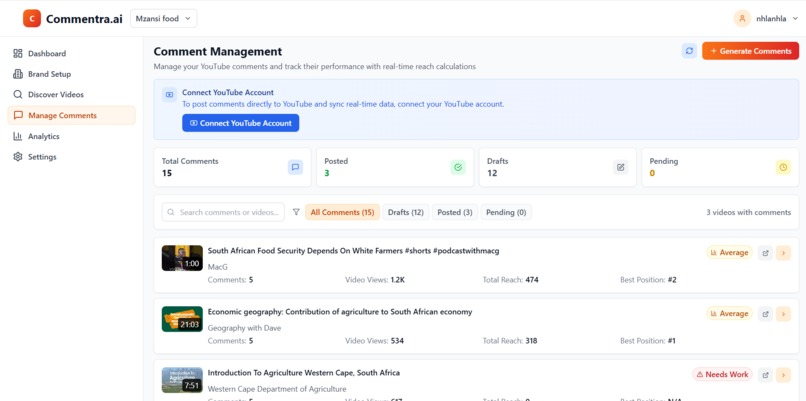
Task: Click the Video Views 1.2K value
Action: pyautogui.click(x=398, y=280)
